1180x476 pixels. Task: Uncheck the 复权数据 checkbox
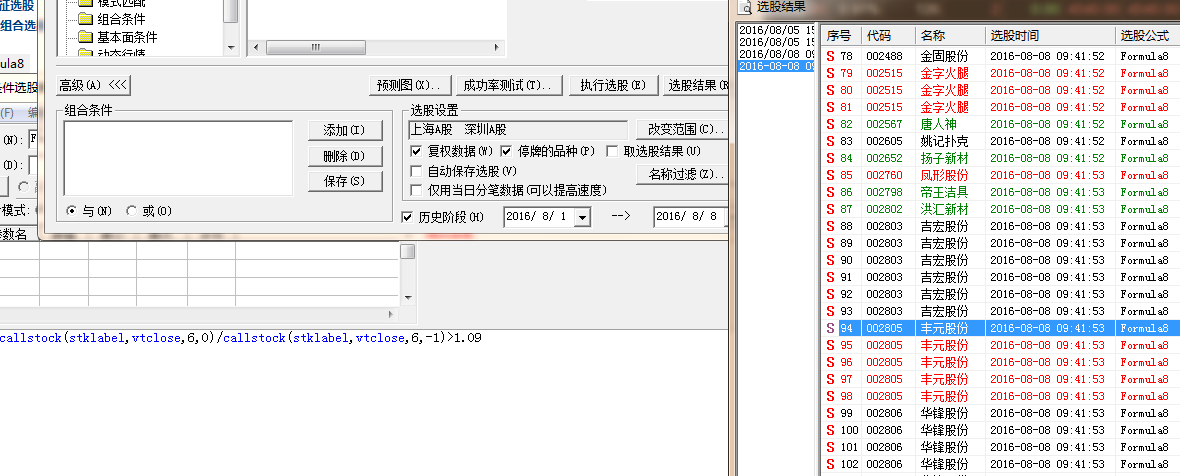click(x=417, y=151)
